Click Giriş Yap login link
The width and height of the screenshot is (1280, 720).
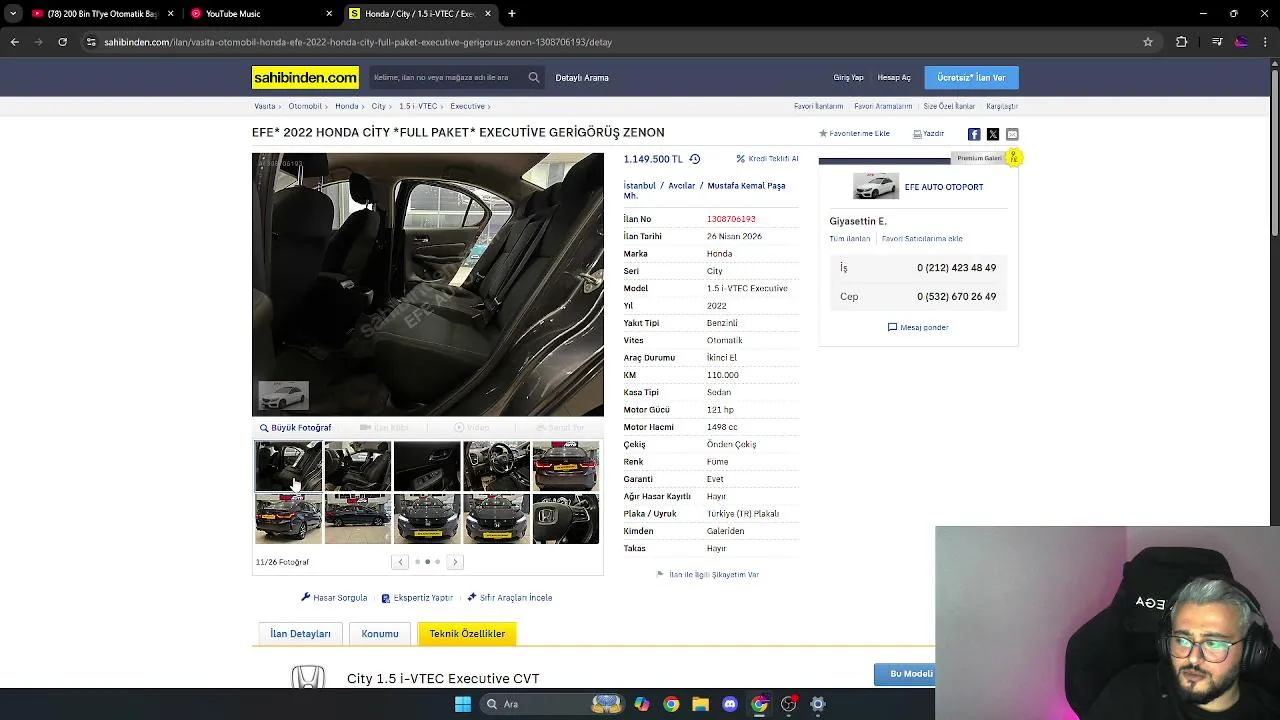[848, 77]
